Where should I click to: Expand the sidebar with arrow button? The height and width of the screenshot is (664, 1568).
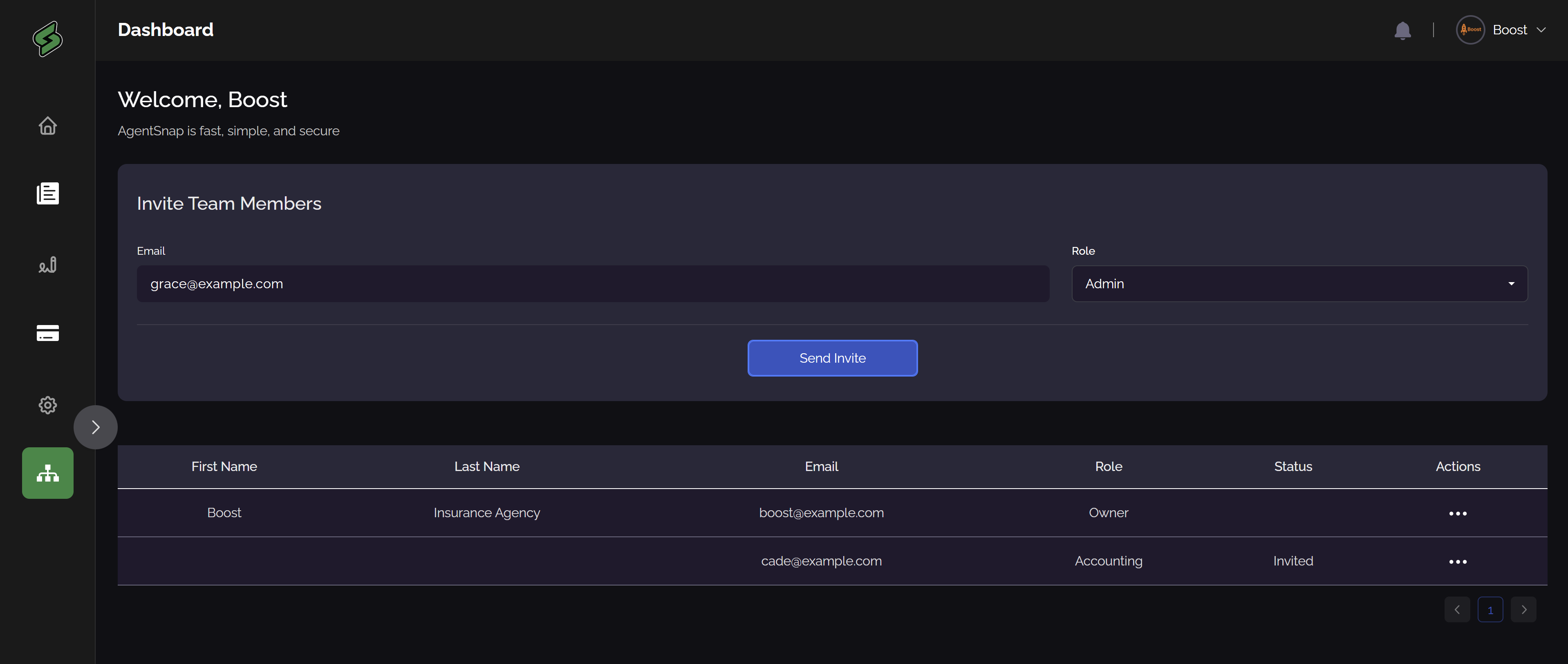96,427
